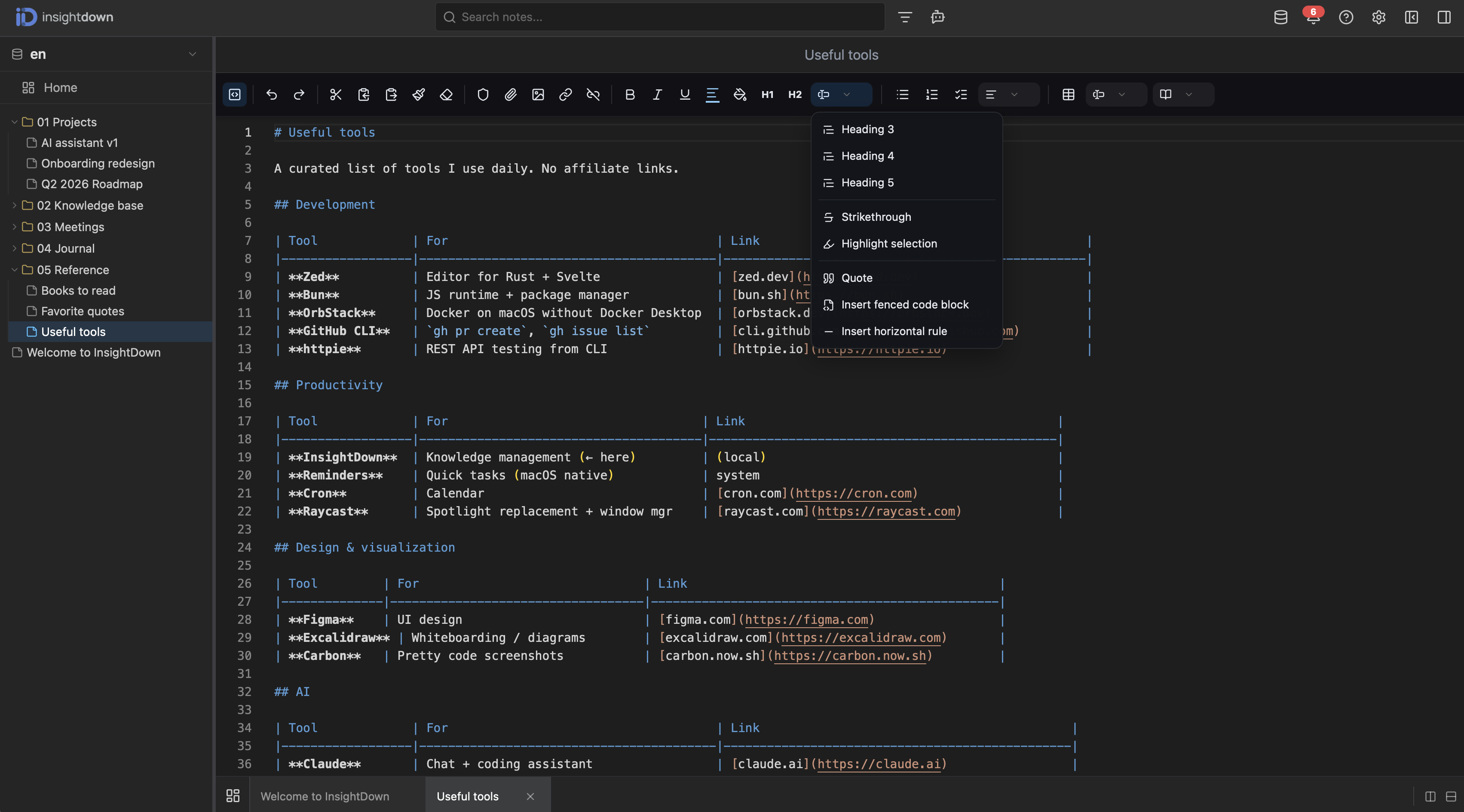
Task: Cut selection with the scissors icon
Action: 336,95
